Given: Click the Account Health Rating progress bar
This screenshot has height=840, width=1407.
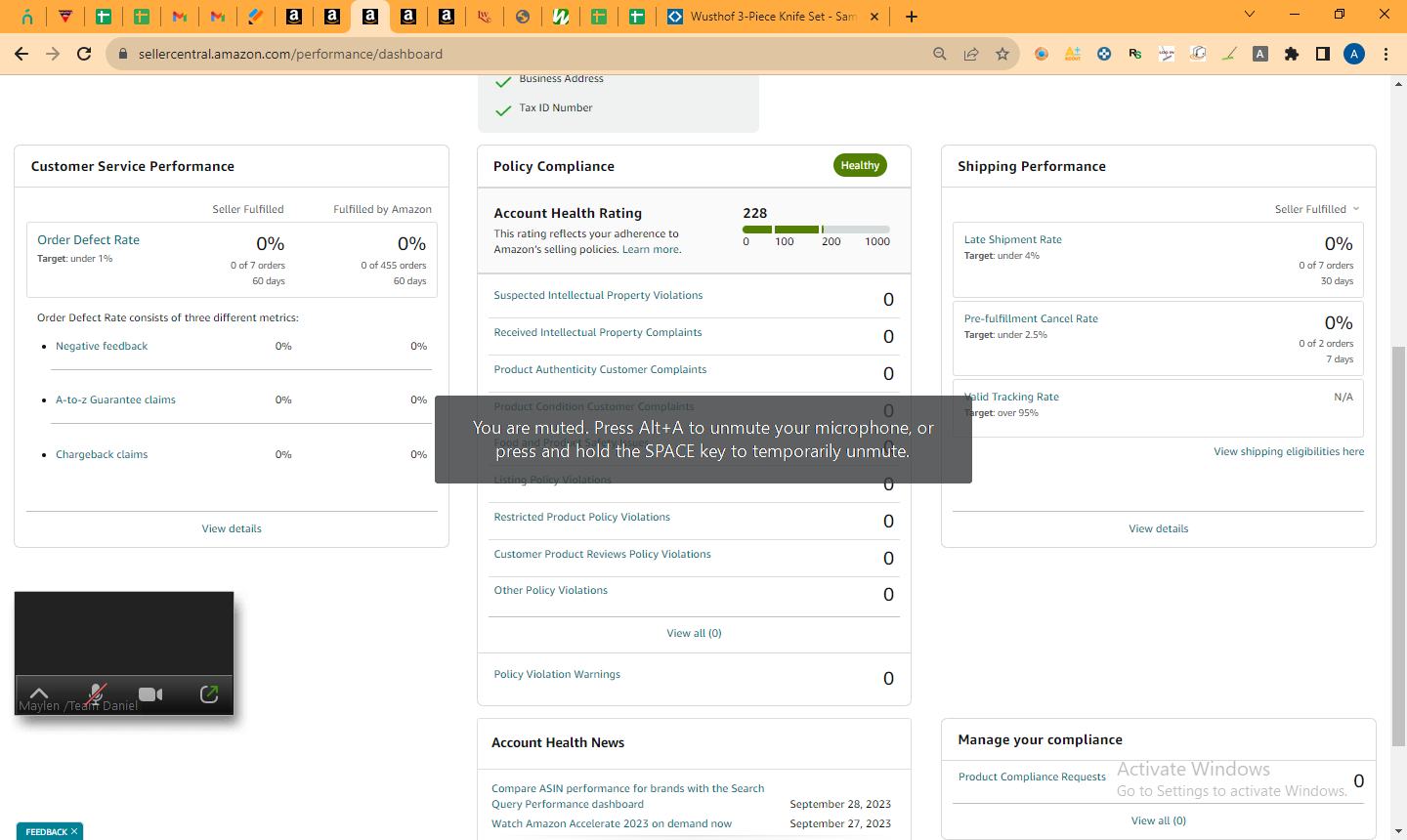Looking at the screenshot, I should pos(816,230).
